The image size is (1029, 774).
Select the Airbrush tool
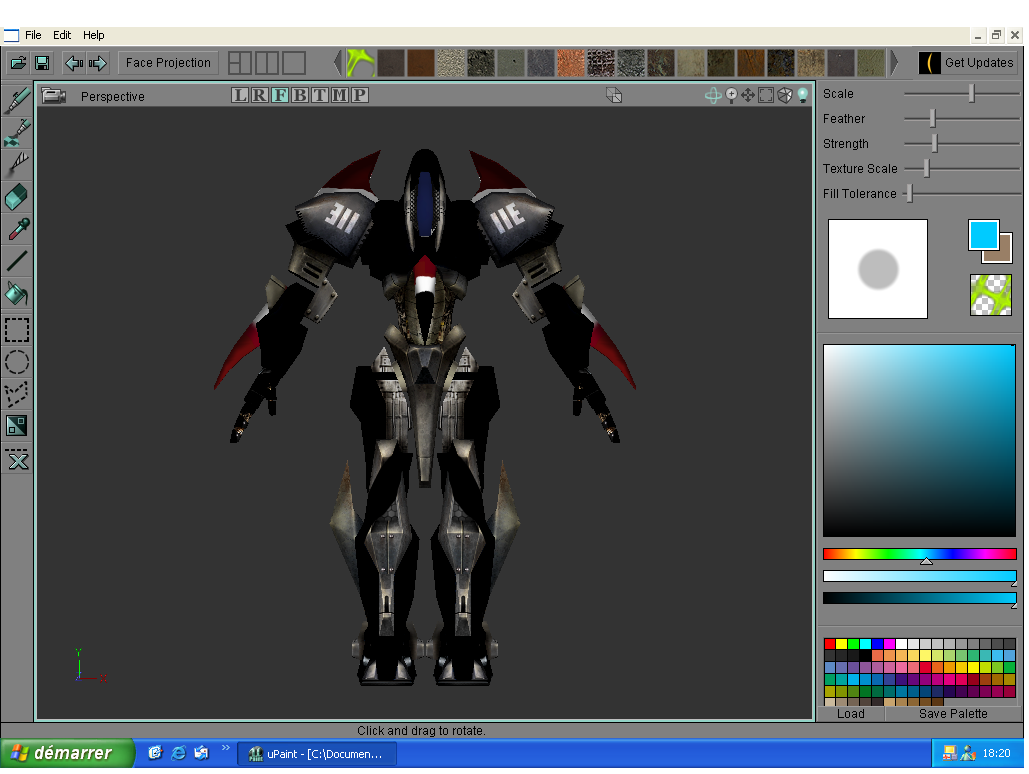pos(16,131)
